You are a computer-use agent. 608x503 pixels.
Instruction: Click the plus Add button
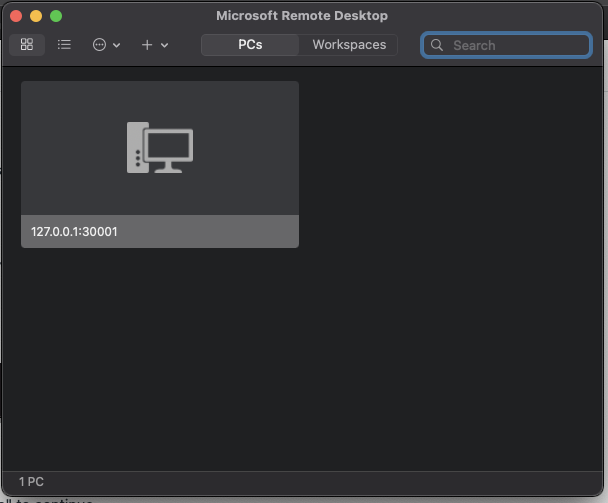[x=147, y=45]
